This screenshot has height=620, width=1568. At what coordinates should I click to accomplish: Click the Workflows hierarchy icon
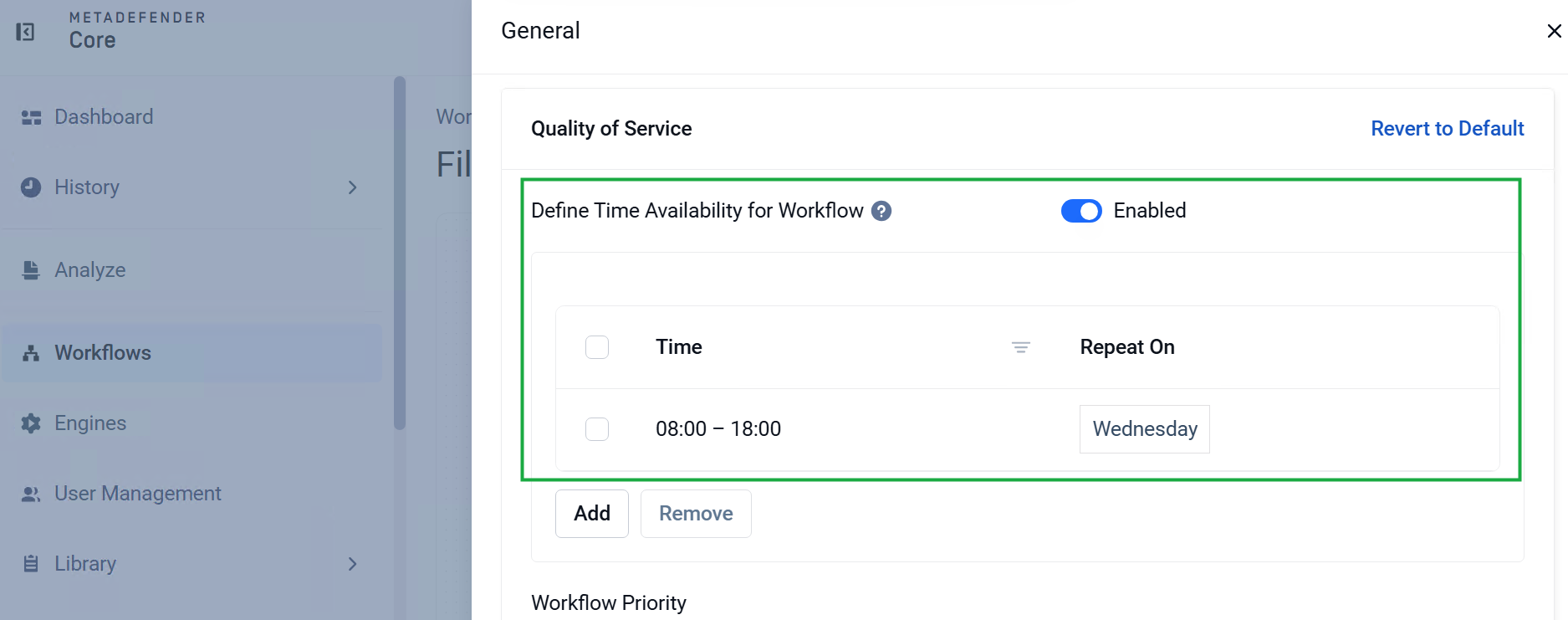(x=31, y=353)
